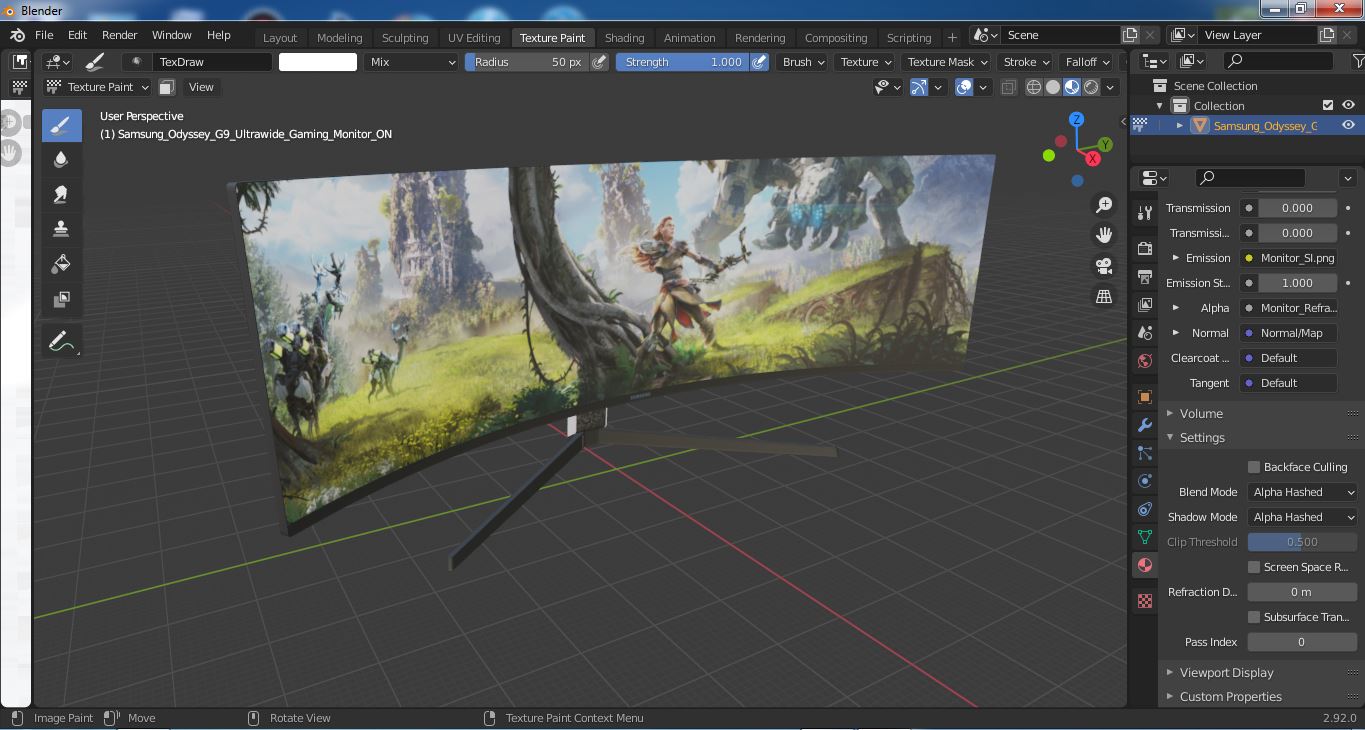Click the brush color white swatch
The image size is (1365, 730).
tap(318, 62)
